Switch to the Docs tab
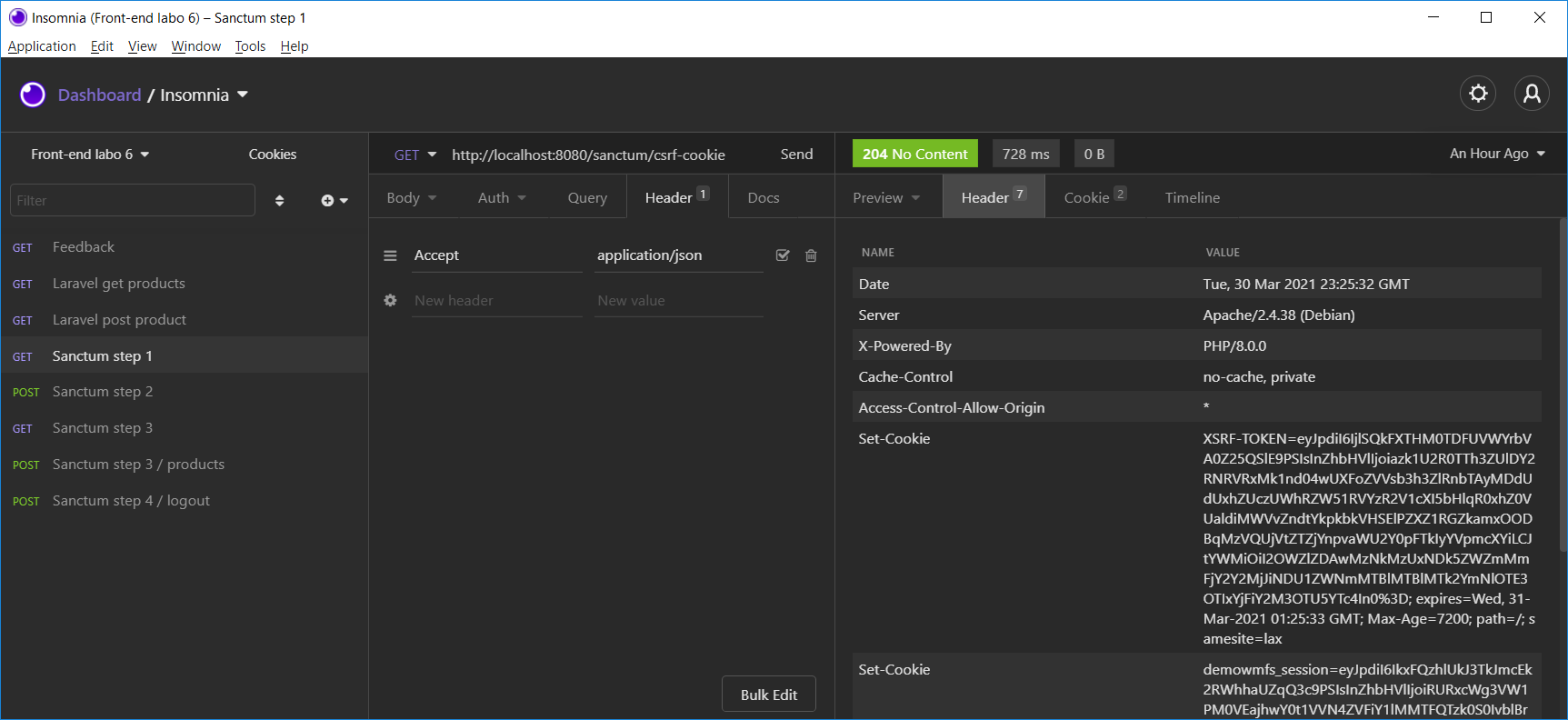 point(764,197)
